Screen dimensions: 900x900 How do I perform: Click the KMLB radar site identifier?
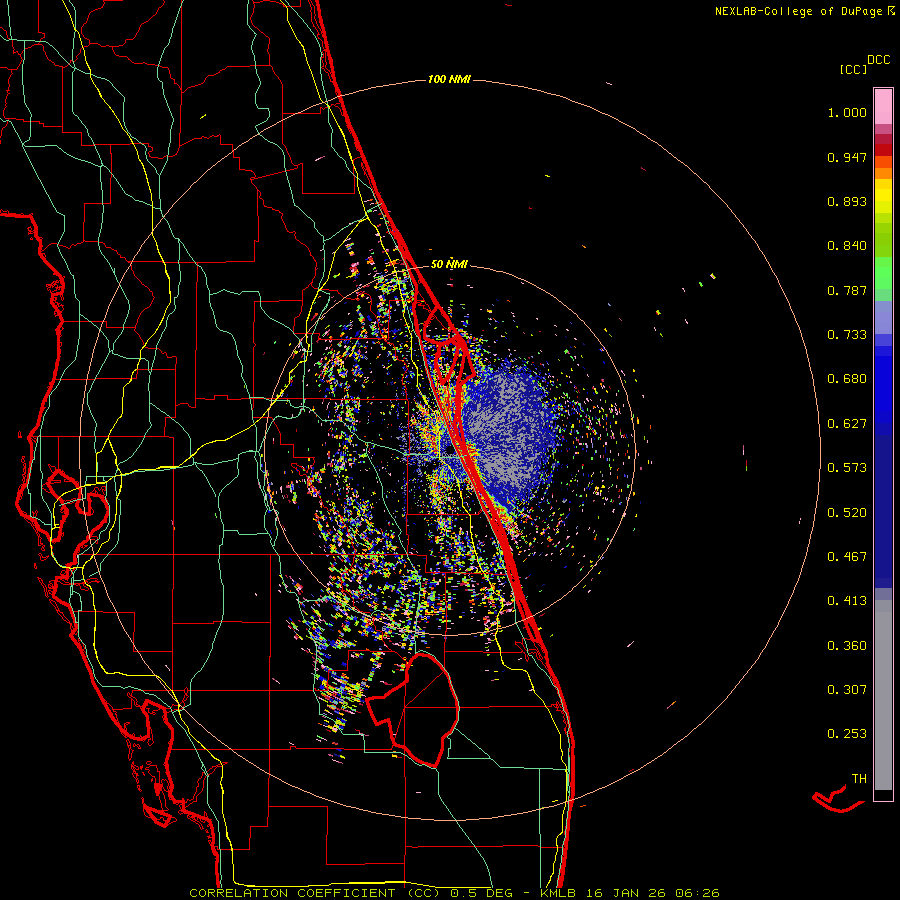(560, 893)
